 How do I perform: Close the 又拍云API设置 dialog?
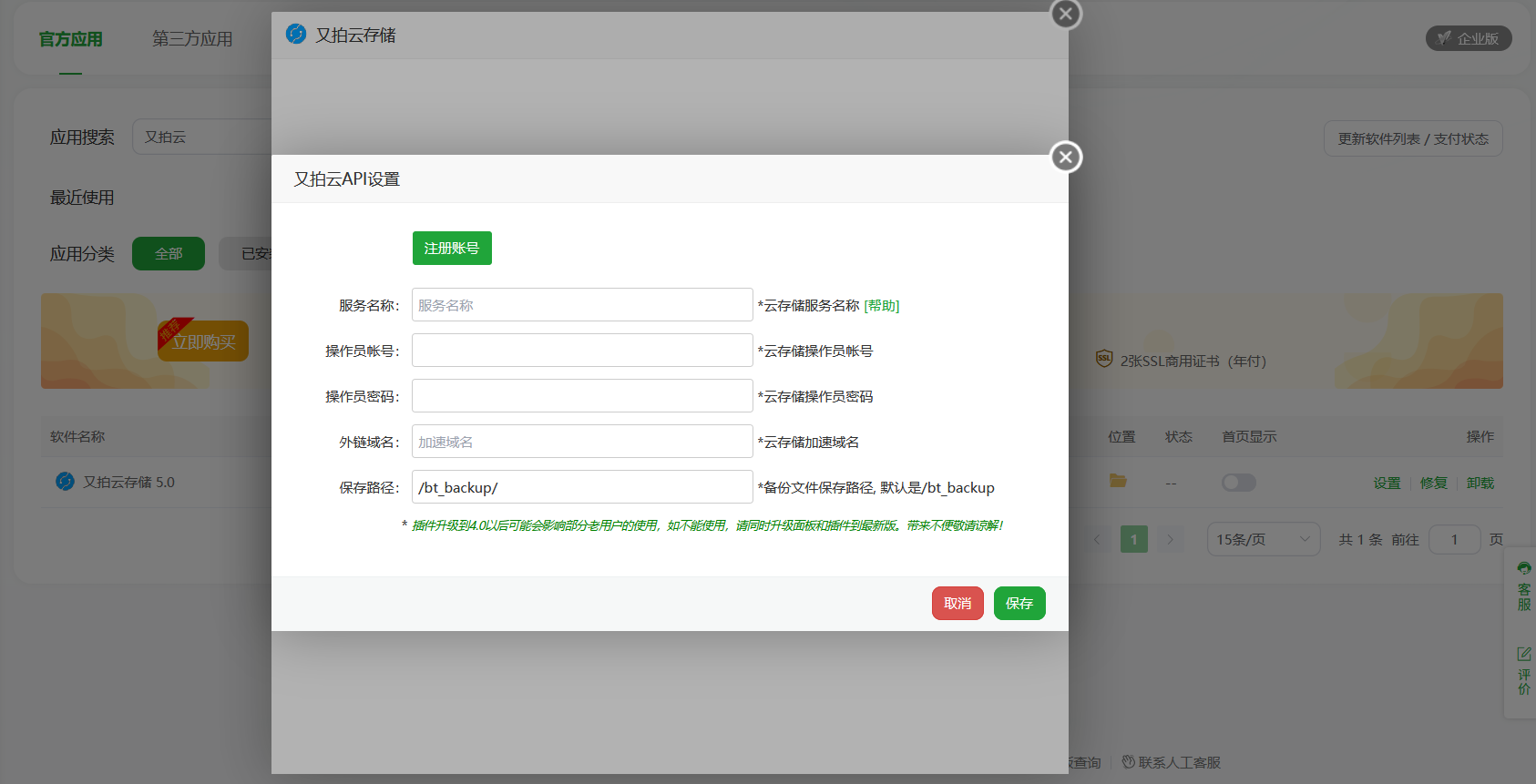pyautogui.click(x=1065, y=157)
